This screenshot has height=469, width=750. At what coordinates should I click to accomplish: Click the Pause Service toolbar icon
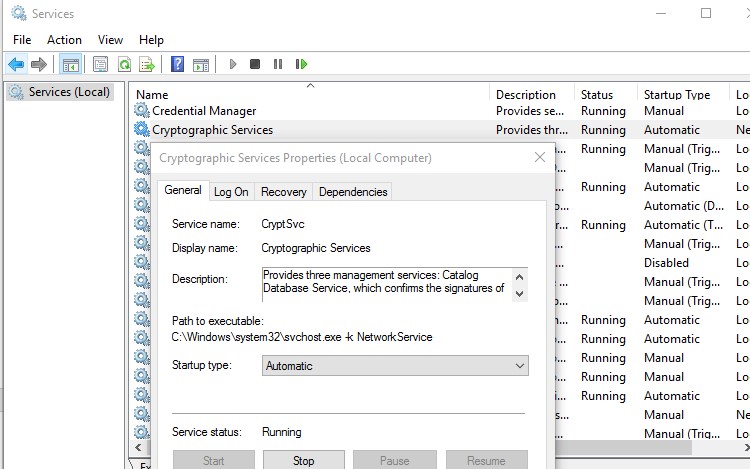(278, 64)
